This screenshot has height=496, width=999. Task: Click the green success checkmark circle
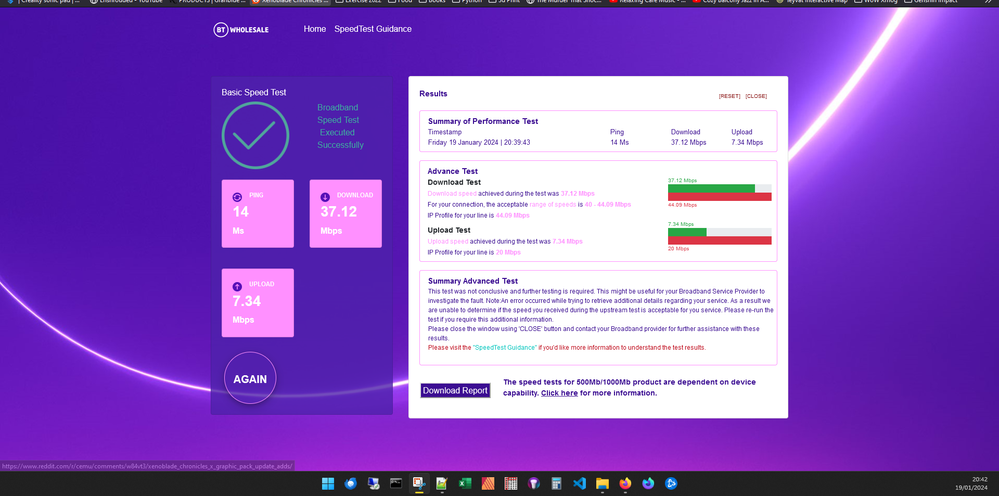coord(254,135)
